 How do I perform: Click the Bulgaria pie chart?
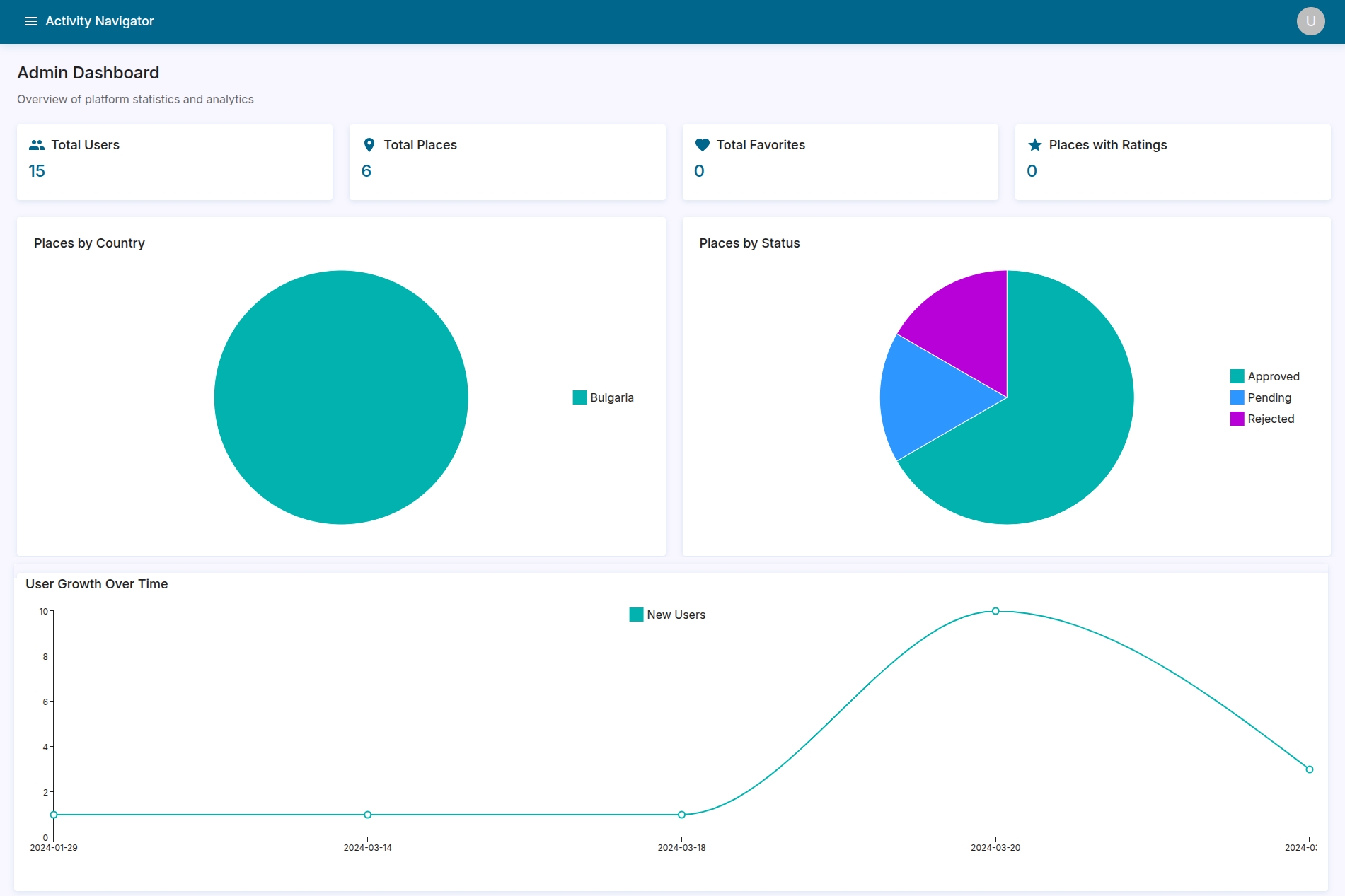click(x=341, y=397)
